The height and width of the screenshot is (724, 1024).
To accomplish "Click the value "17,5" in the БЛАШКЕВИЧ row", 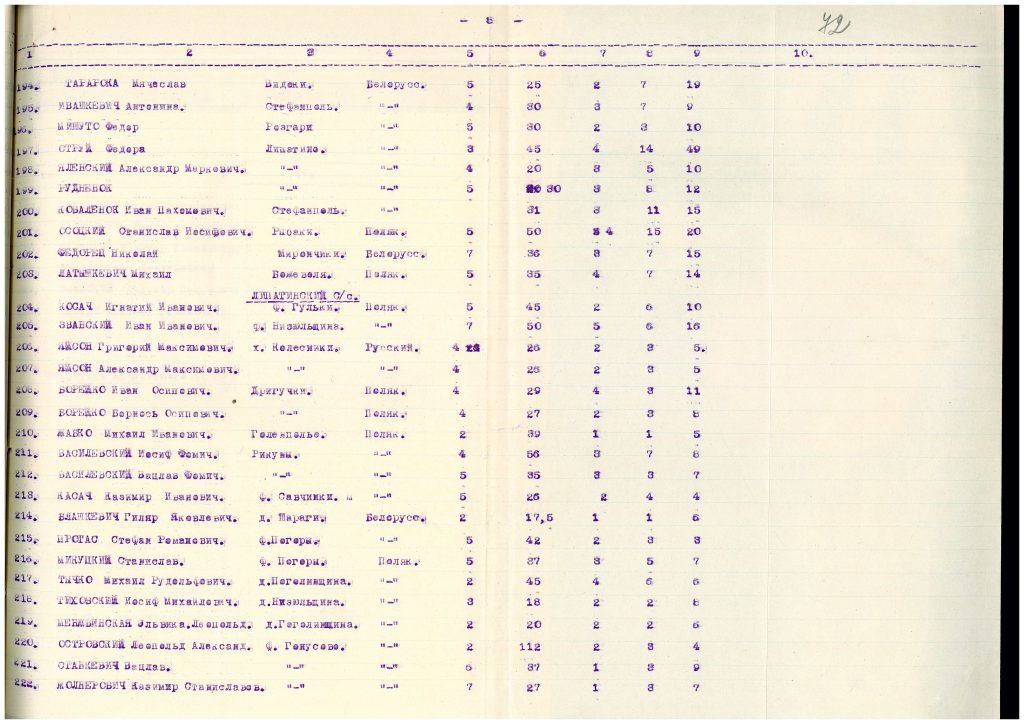I will tap(539, 518).
